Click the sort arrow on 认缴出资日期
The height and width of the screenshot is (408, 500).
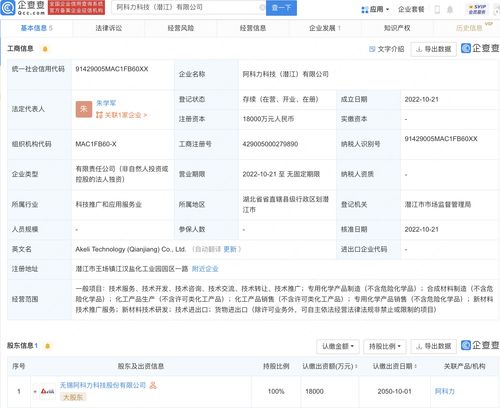click(x=415, y=366)
